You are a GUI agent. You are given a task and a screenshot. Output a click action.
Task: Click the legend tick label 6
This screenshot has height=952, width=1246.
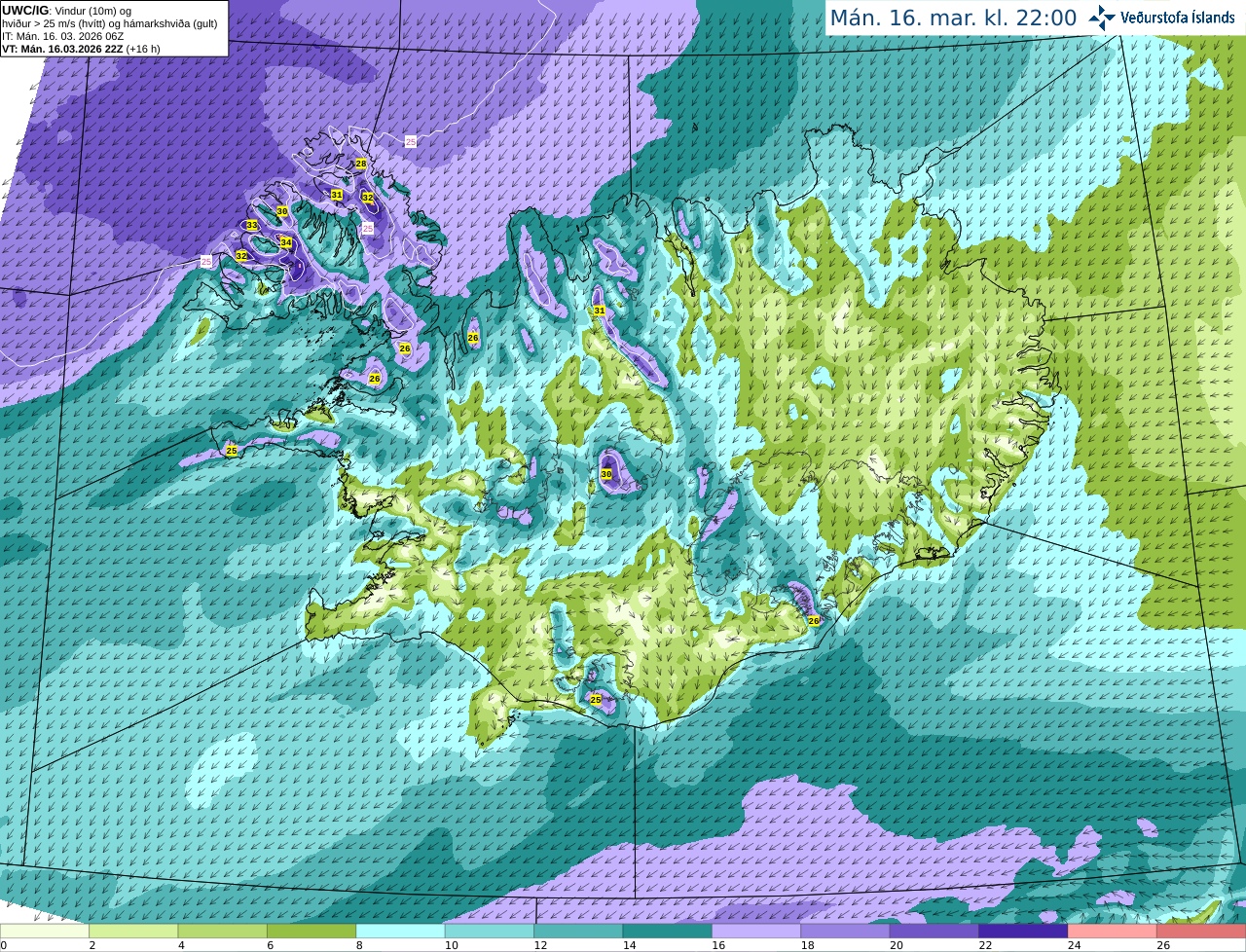pos(270,945)
